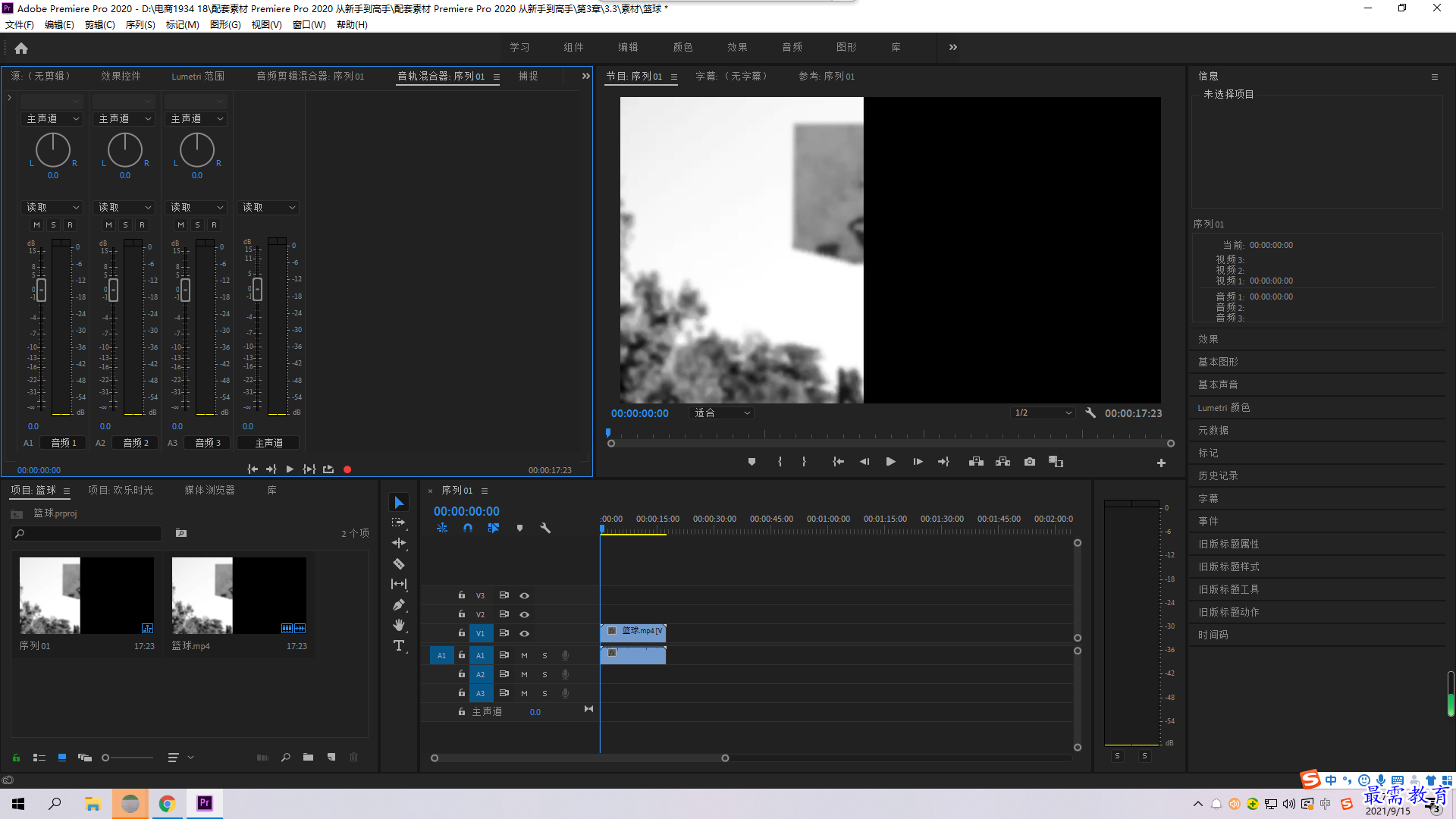Play the Program Monitor
Screen dimensions: 1456x819
click(x=891, y=462)
